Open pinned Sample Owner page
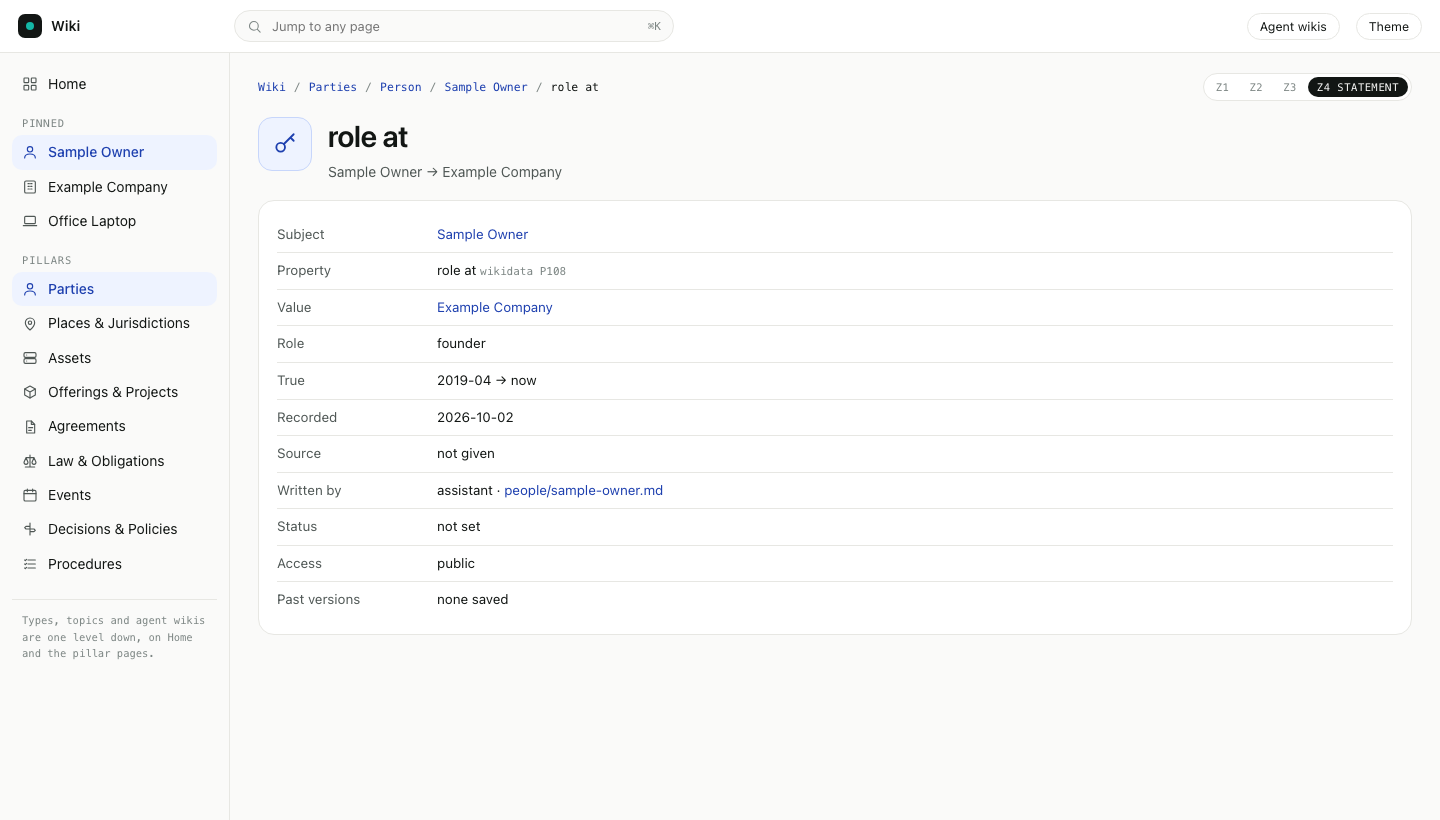Screen dimensions: 1440x820 tap(114, 152)
